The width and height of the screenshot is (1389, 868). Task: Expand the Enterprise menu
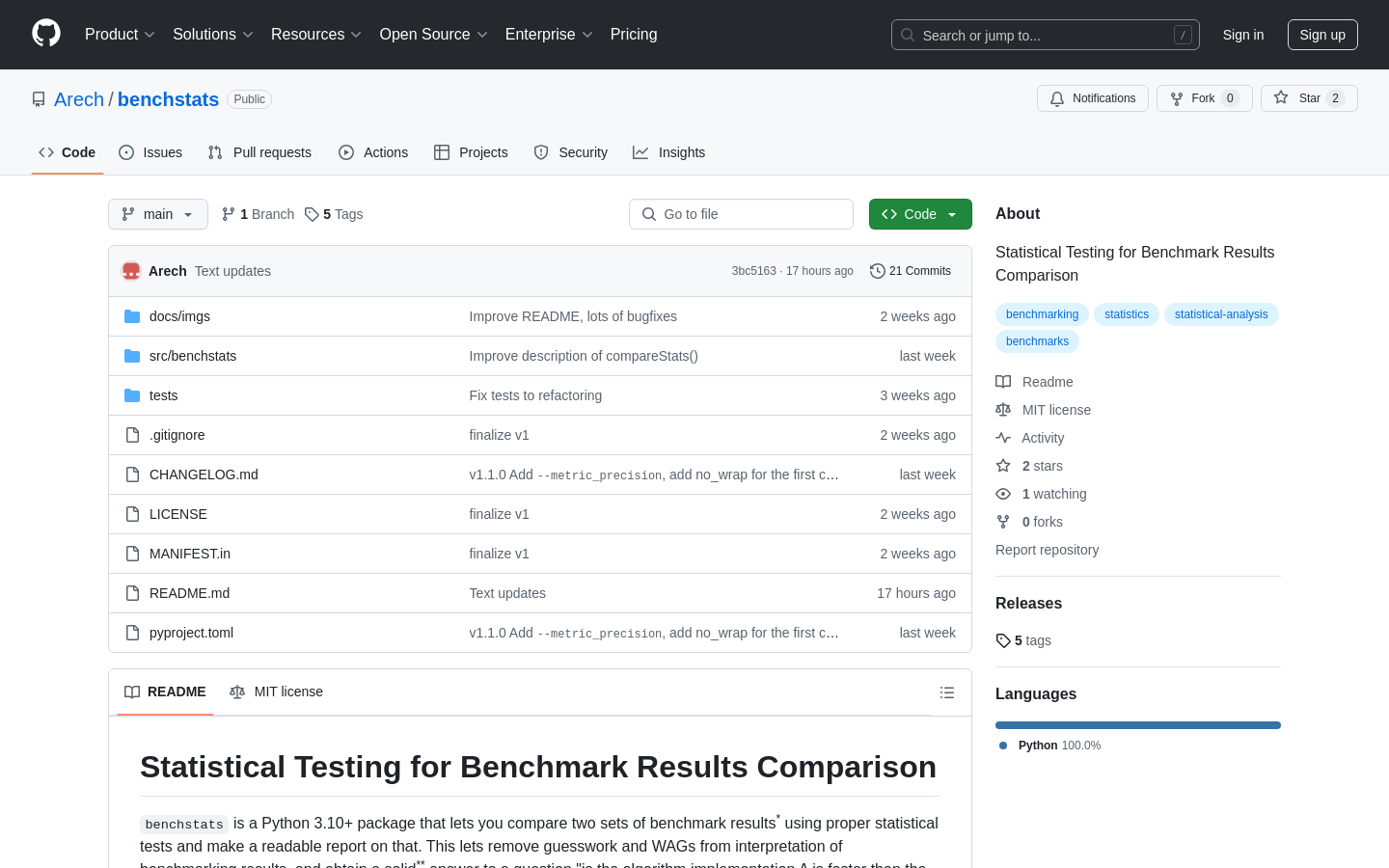pos(549,35)
